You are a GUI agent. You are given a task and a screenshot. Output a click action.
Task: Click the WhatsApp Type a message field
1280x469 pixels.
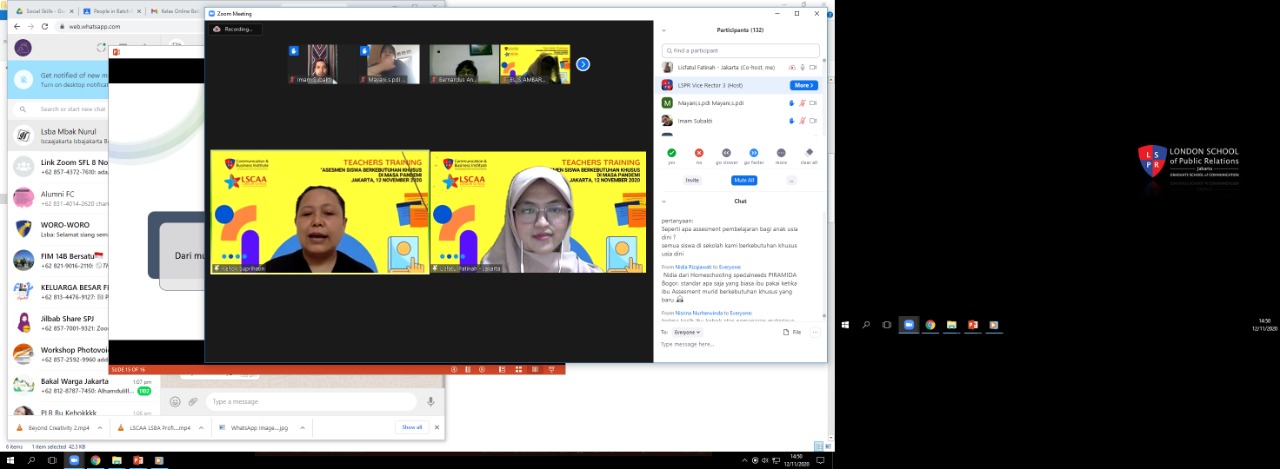(x=311, y=402)
